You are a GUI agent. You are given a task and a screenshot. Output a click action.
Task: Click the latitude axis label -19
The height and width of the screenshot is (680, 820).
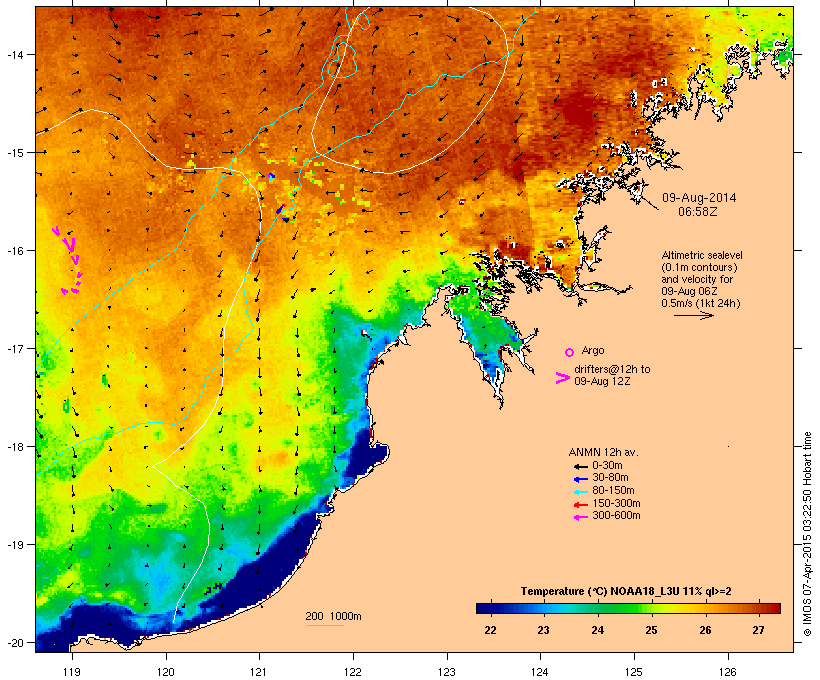tap(14, 545)
